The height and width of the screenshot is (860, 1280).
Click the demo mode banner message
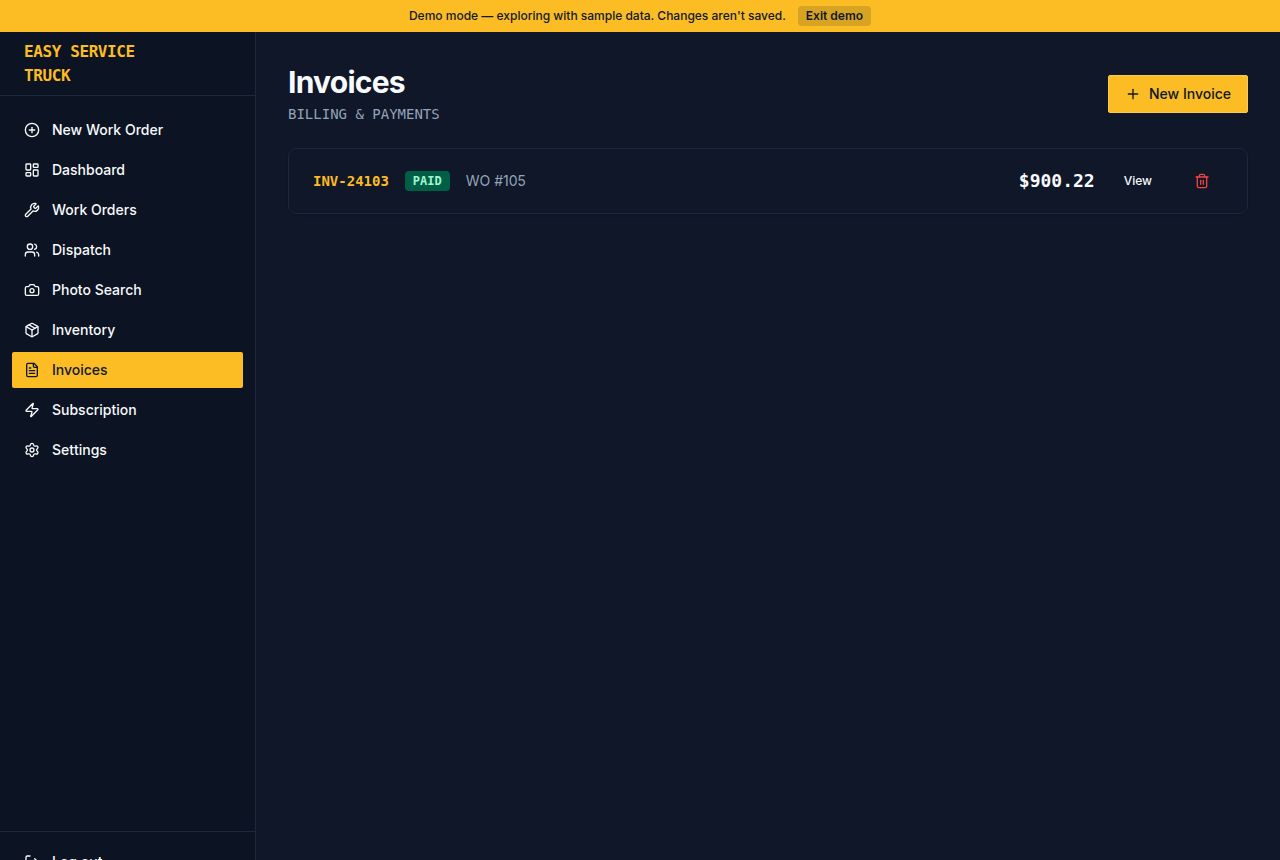click(597, 16)
